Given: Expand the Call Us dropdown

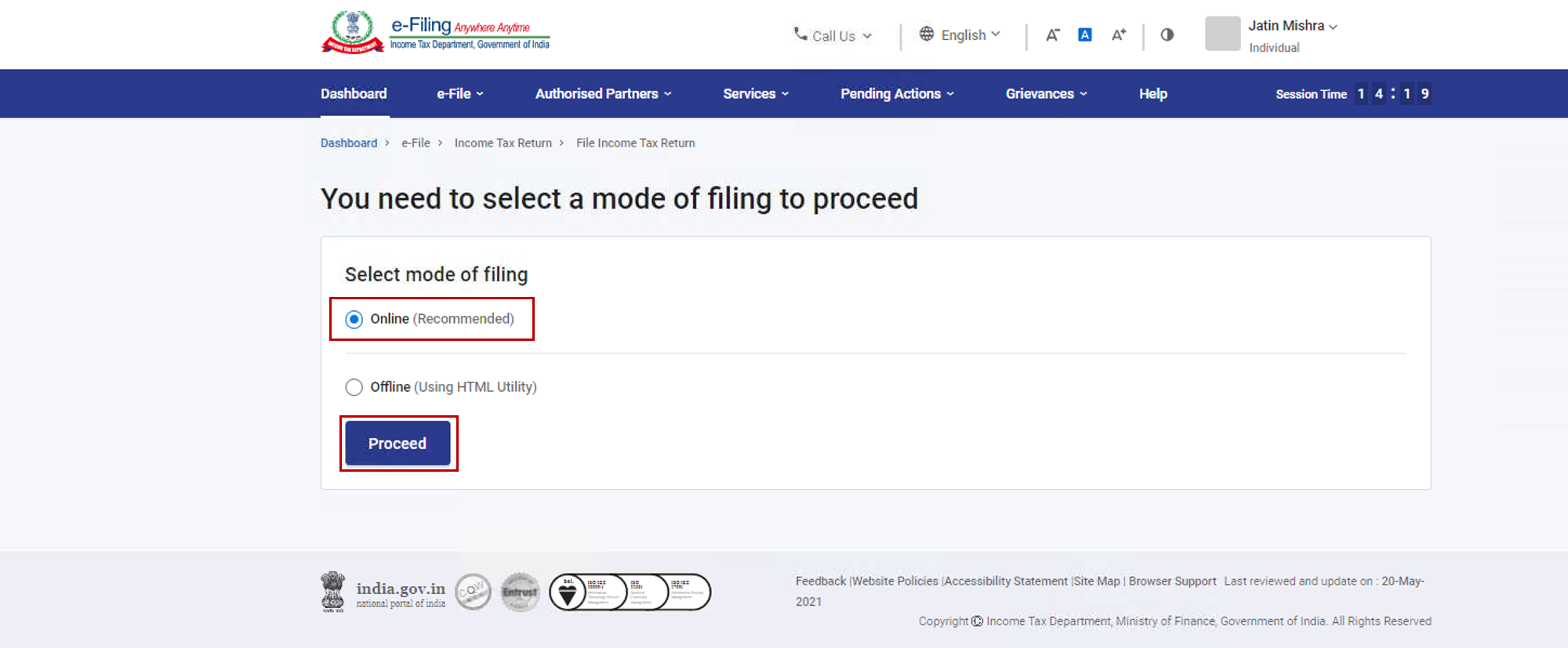Looking at the screenshot, I should tap(833, 35).
